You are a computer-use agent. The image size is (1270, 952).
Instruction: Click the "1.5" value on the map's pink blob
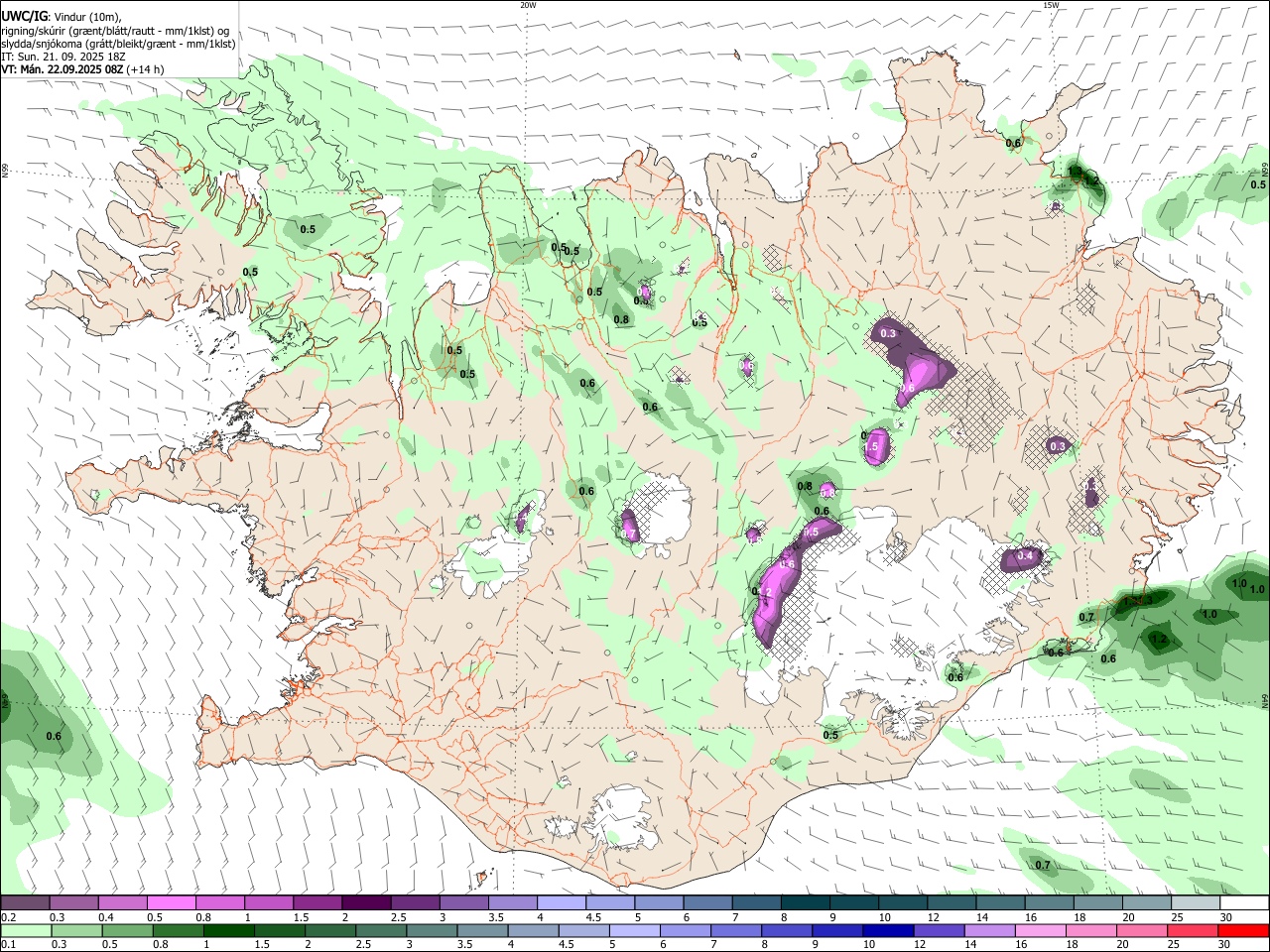(x=872, y=448)
